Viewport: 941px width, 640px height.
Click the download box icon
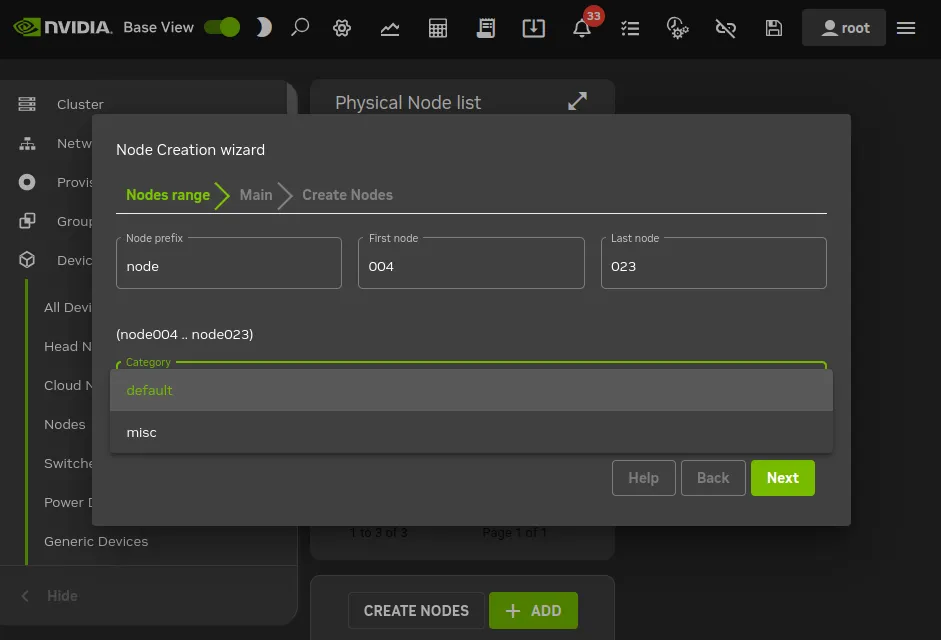pos(534,28)
